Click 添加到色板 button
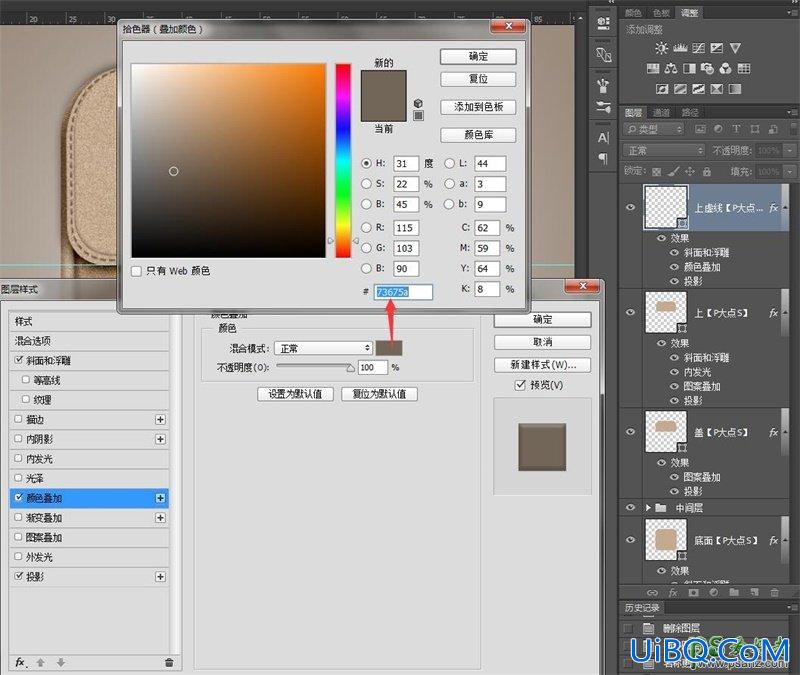 (x=478, y=107)
